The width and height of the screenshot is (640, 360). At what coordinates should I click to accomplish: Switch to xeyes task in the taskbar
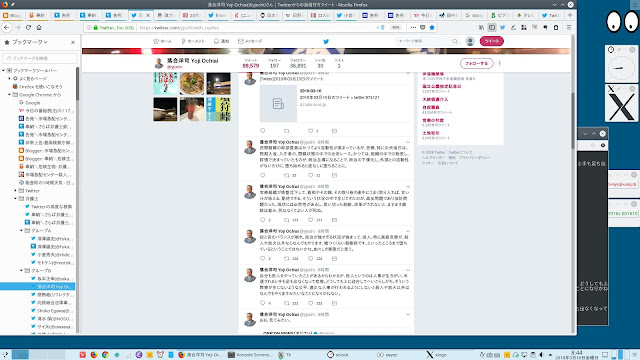tap(387, 355)
